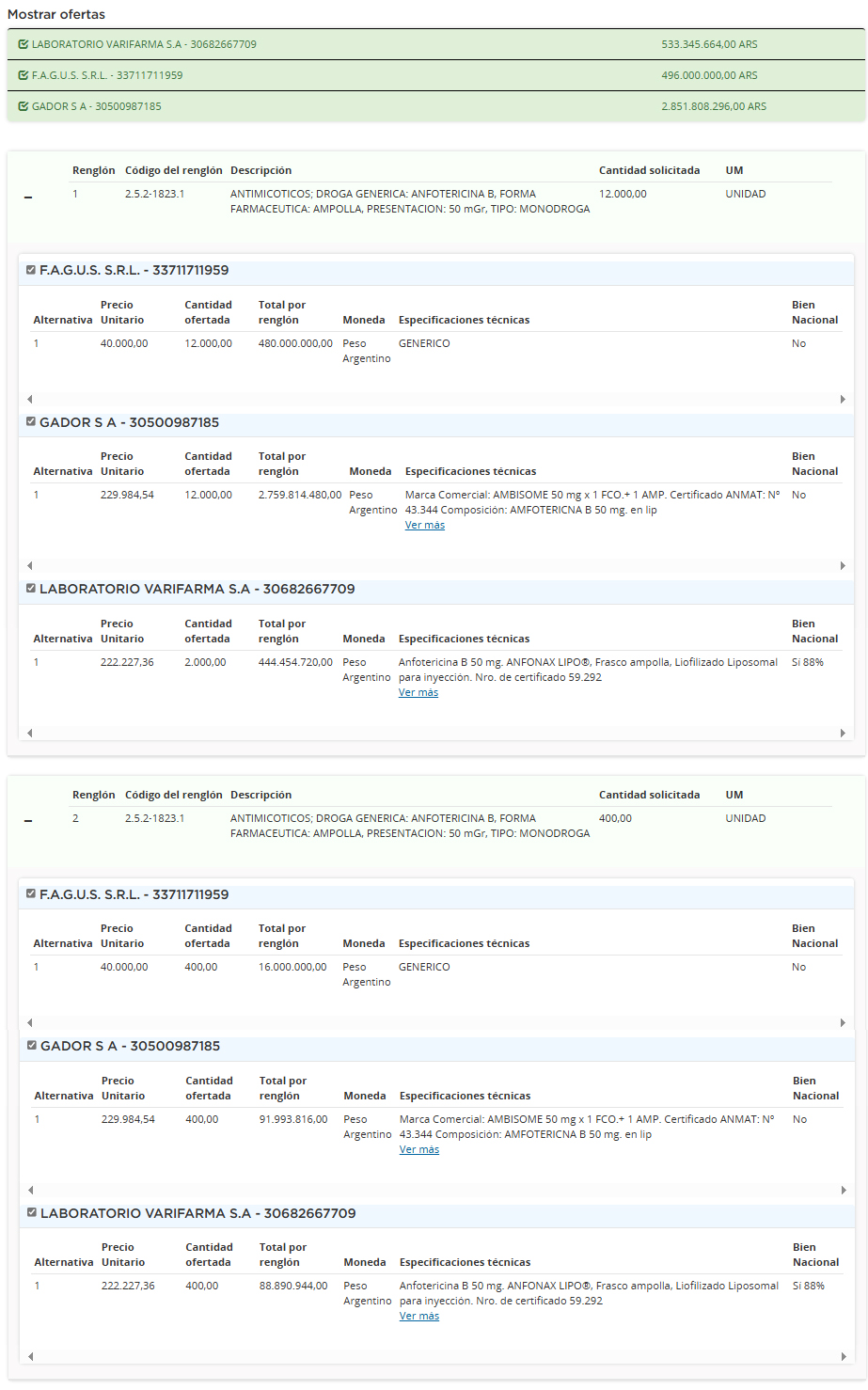Screen dimensions: 868x1390
Task: Click check icon beside F.A.G.U.S. in renglón 1
Action: 31,270
